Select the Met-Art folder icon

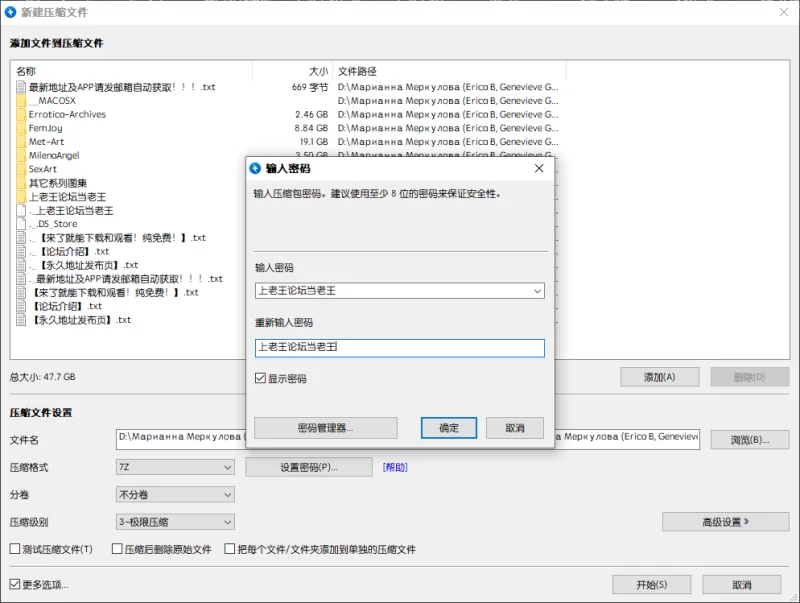(x=21, y=141)
